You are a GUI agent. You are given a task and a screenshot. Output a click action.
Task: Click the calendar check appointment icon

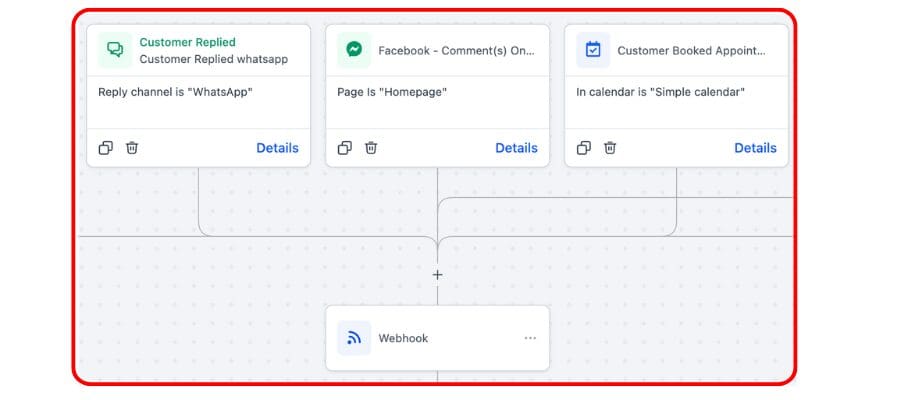[x=593, y=50]
